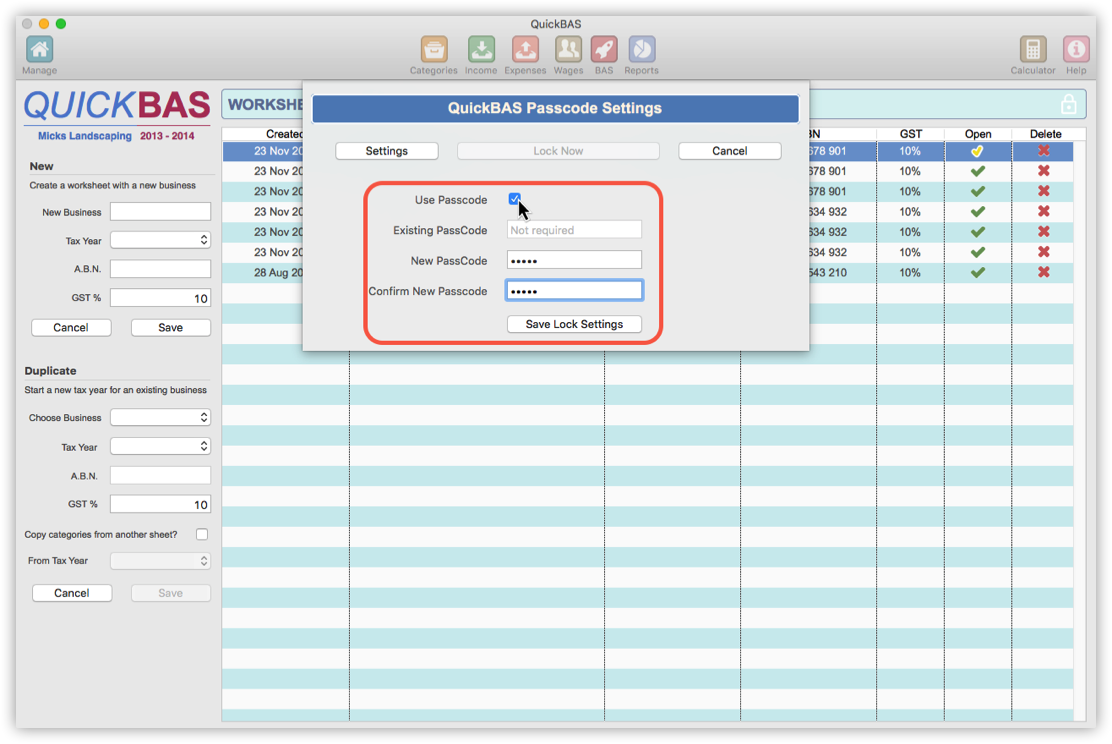The image size is (1112, 744).
Task: Uncheck the Use Passcode checkbox
Action: pos(514,199)
